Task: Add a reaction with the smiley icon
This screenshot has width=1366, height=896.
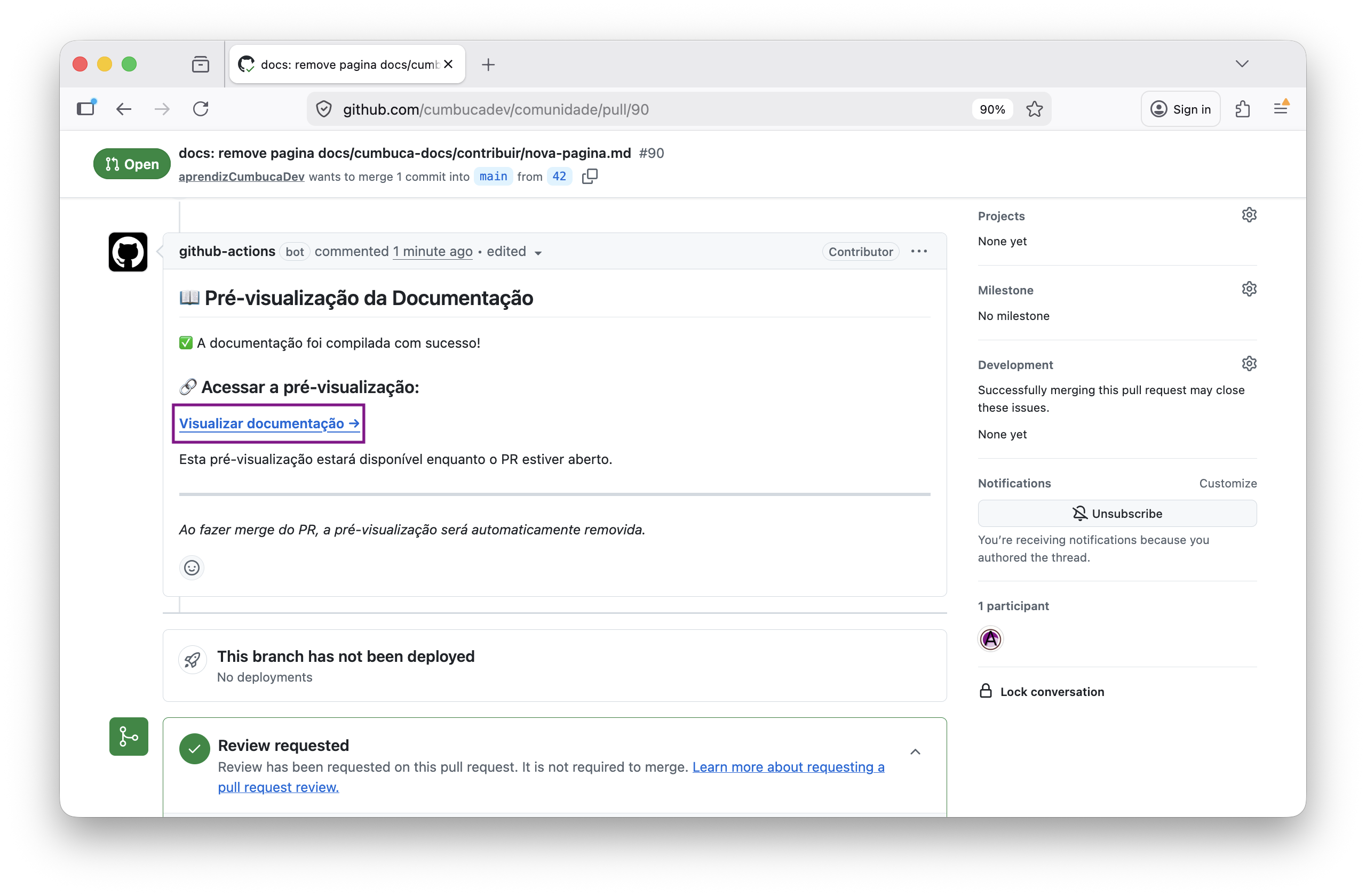Action: [192, 568]
